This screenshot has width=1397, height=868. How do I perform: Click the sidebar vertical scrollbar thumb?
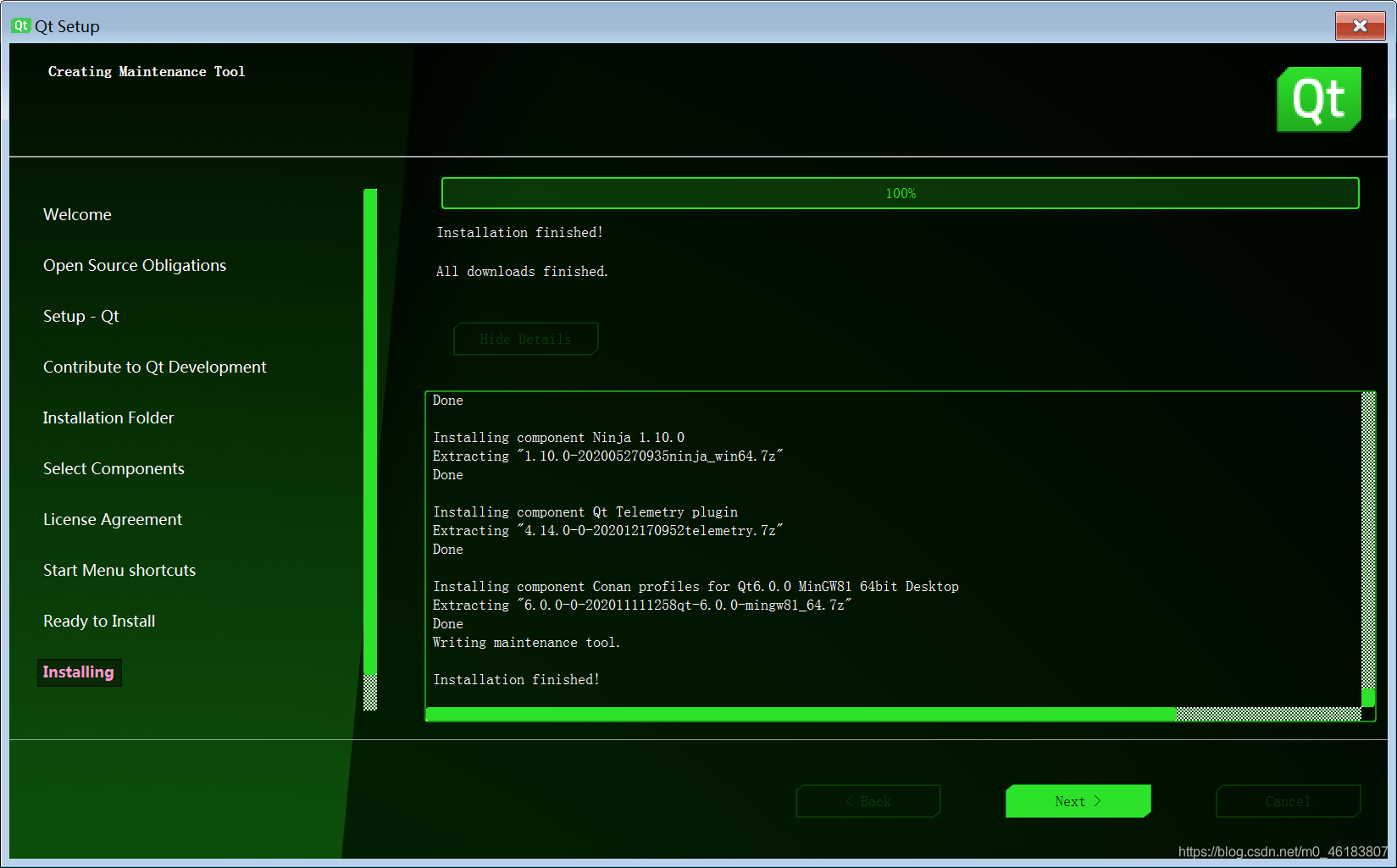370,431
